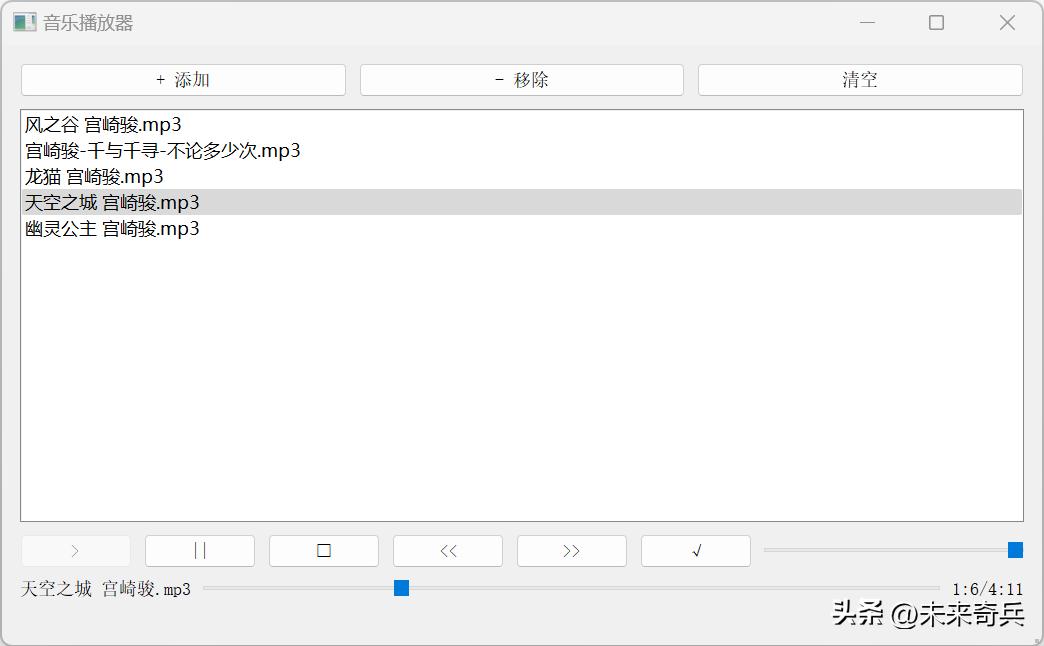The width and height of the screenshot is (1044, 646).
Task: Click the playback progress slider
Action: (x=400, y=588)
